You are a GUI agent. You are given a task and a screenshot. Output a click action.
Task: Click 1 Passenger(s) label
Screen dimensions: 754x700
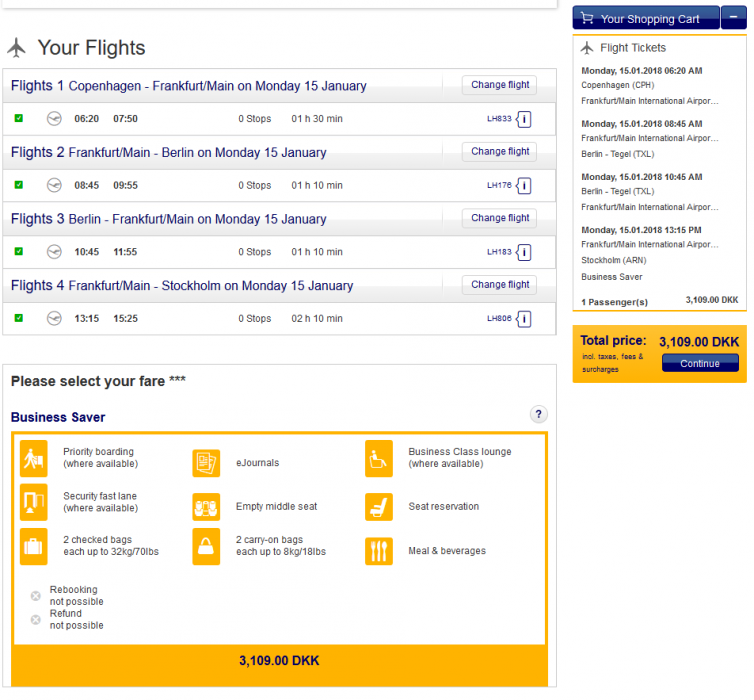tap(614, 302)
